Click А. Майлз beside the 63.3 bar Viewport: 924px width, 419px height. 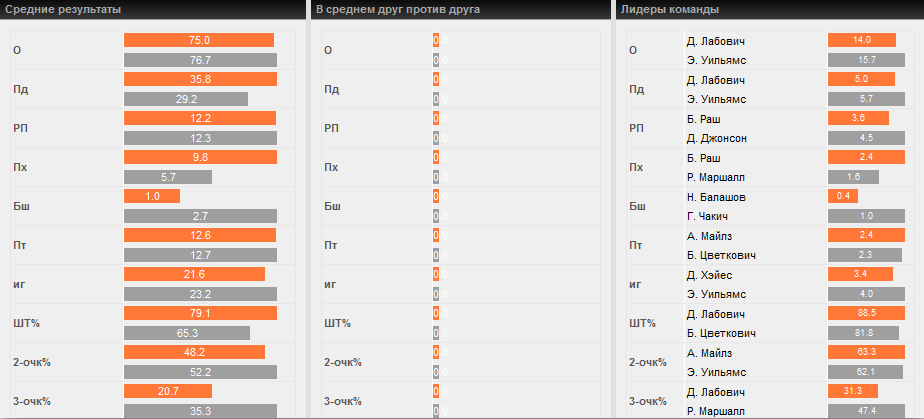[x=710, y=352]
